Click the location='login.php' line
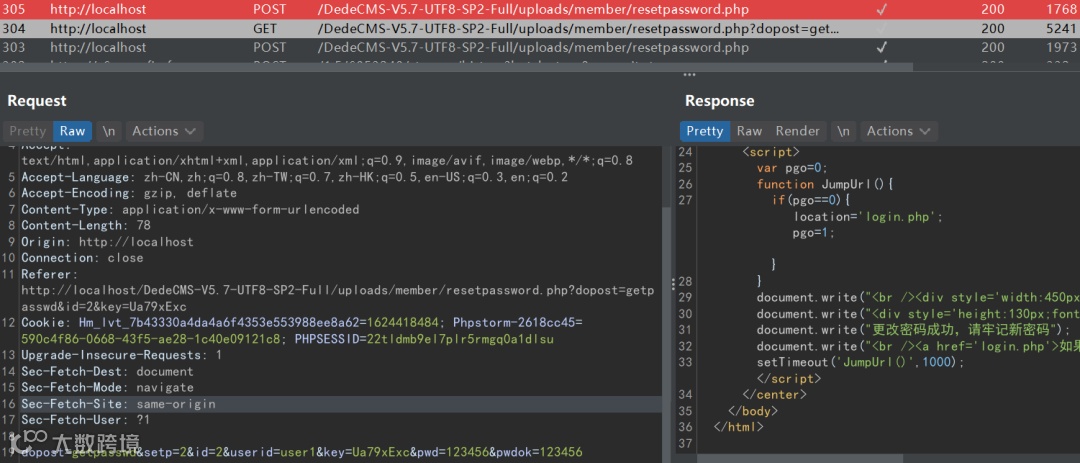The image size is (1080, 463). click(868, 216)
